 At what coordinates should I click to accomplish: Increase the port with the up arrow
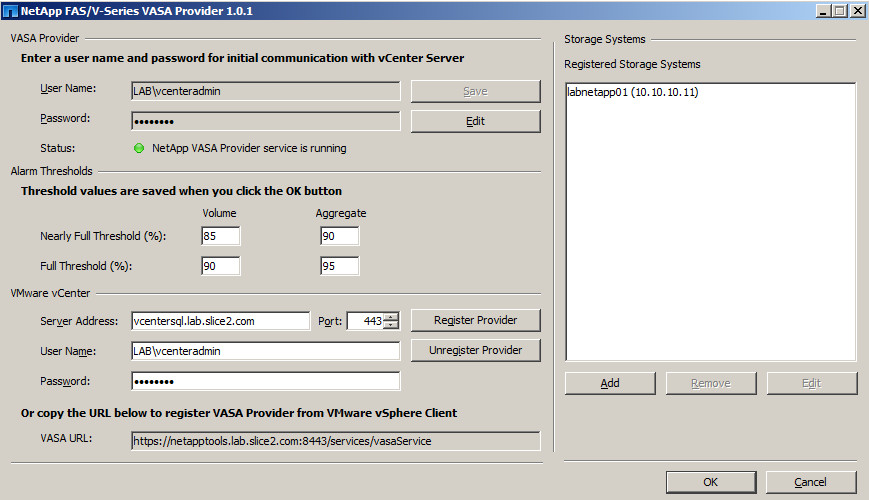(x=391, y=317)
